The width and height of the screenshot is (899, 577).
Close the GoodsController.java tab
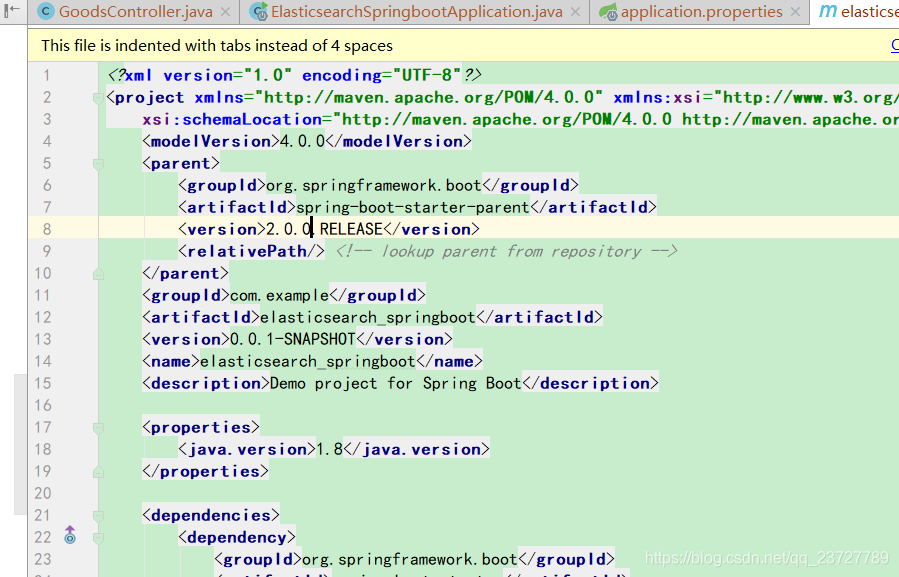(x=226, y=12)
